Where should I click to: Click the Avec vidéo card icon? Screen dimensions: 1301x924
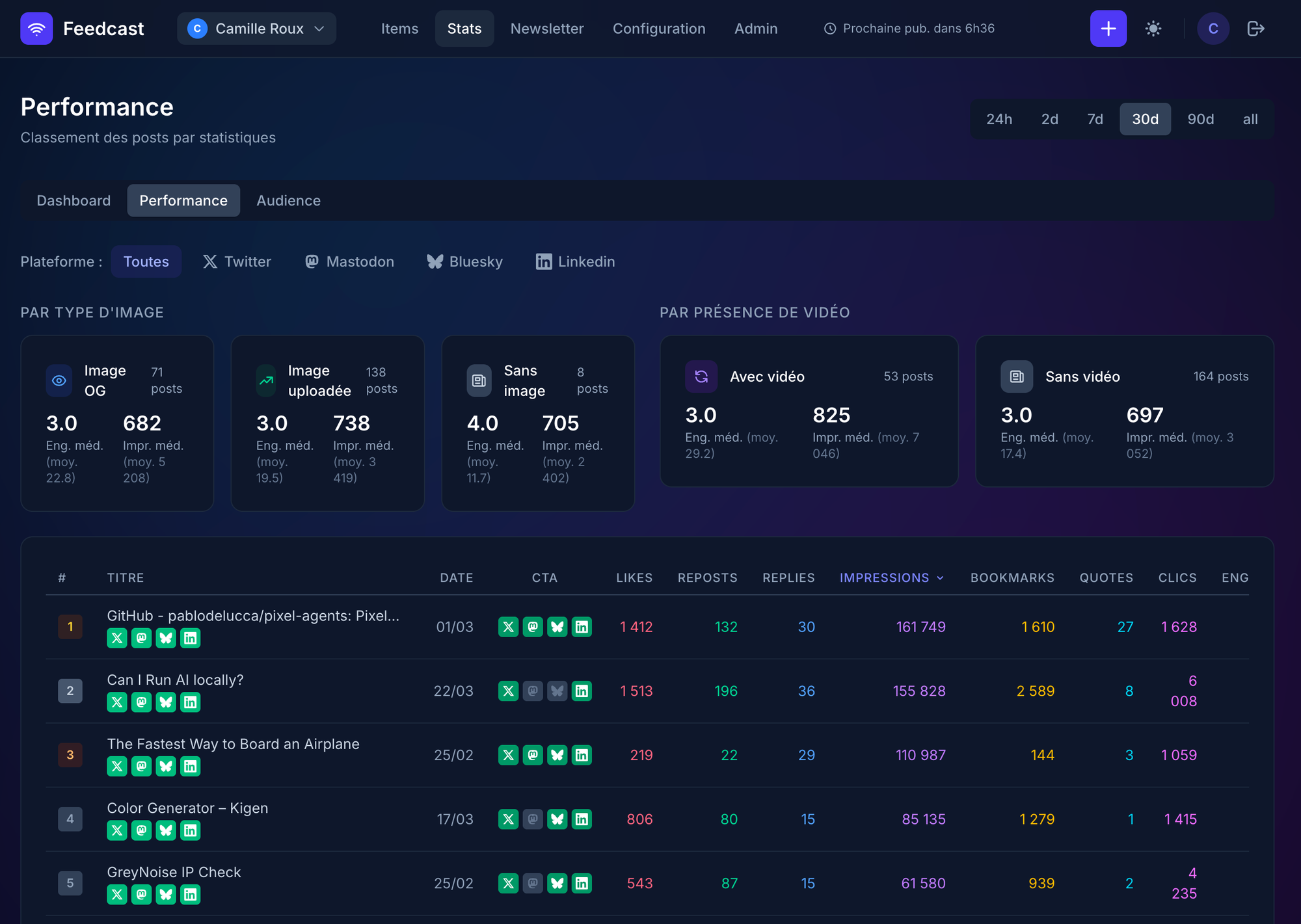(x=701, y=376)
